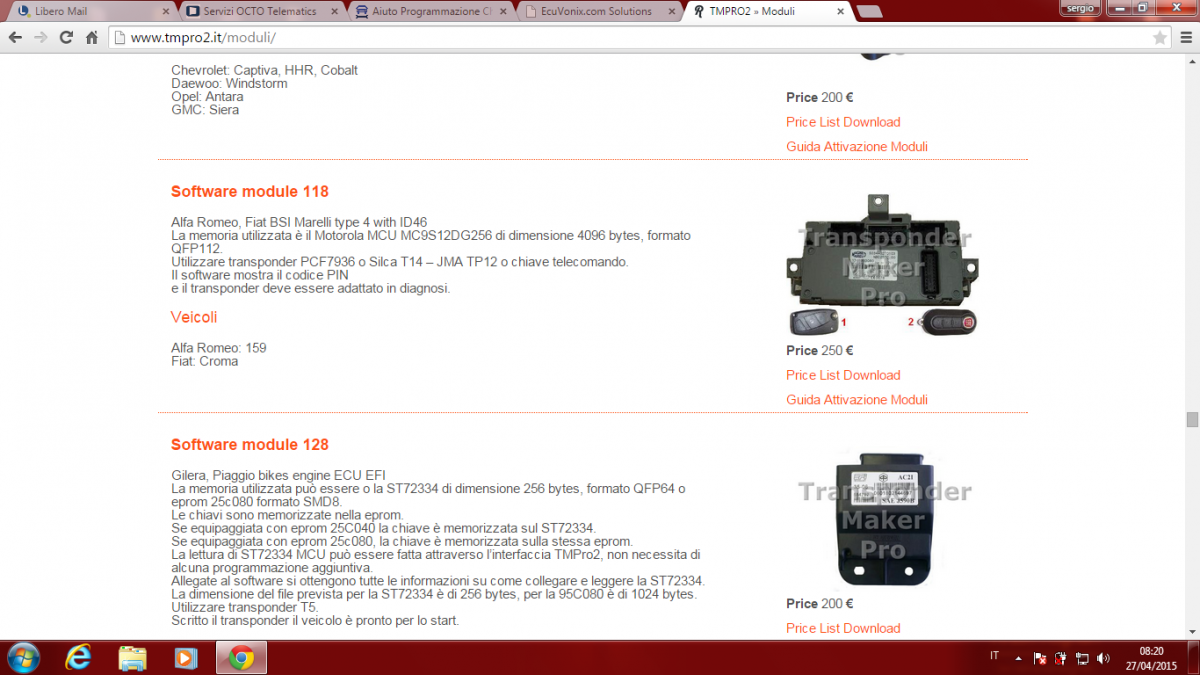This screenshot has width=1200, height=675.
Task: Switch to the Aiuto Programmazione tab
Action: [x=428, y=12]
